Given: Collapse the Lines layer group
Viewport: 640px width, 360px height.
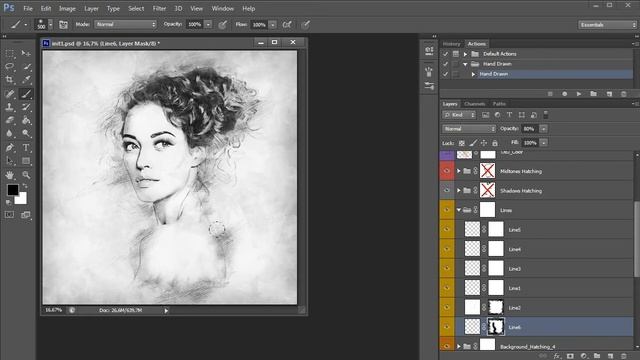Looking at the screenshot, I should click(x=459, y=210).
